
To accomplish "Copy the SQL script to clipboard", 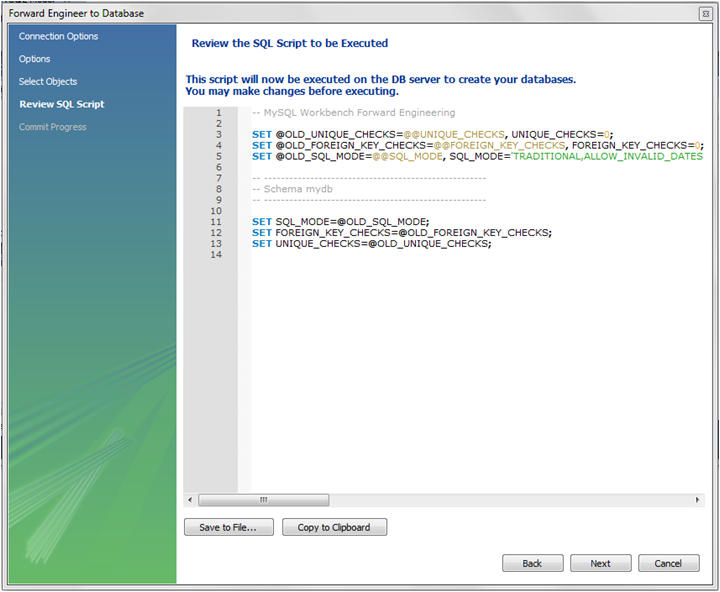I will pos(334,527).
